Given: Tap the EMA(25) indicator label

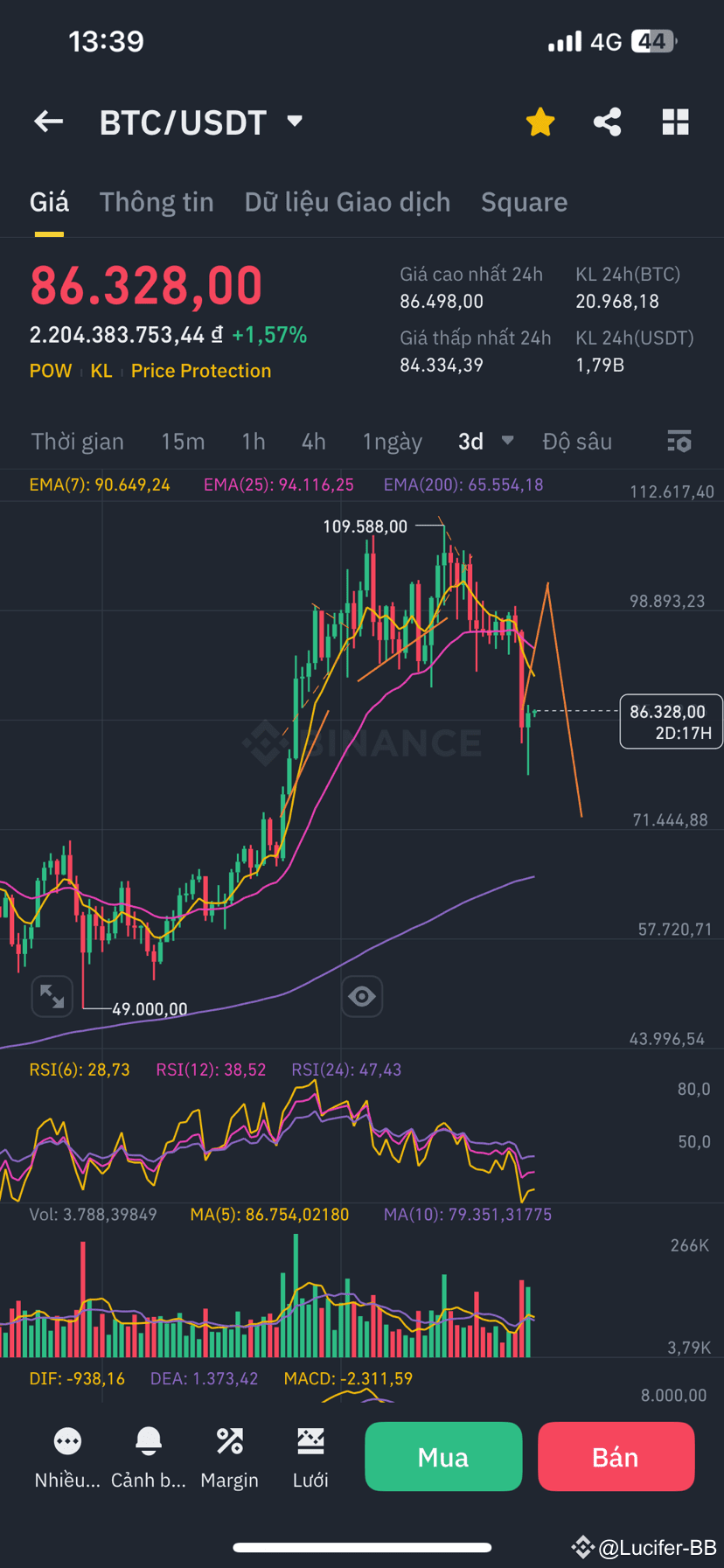Looking at the screenshot, I should (x=279, y=484).
